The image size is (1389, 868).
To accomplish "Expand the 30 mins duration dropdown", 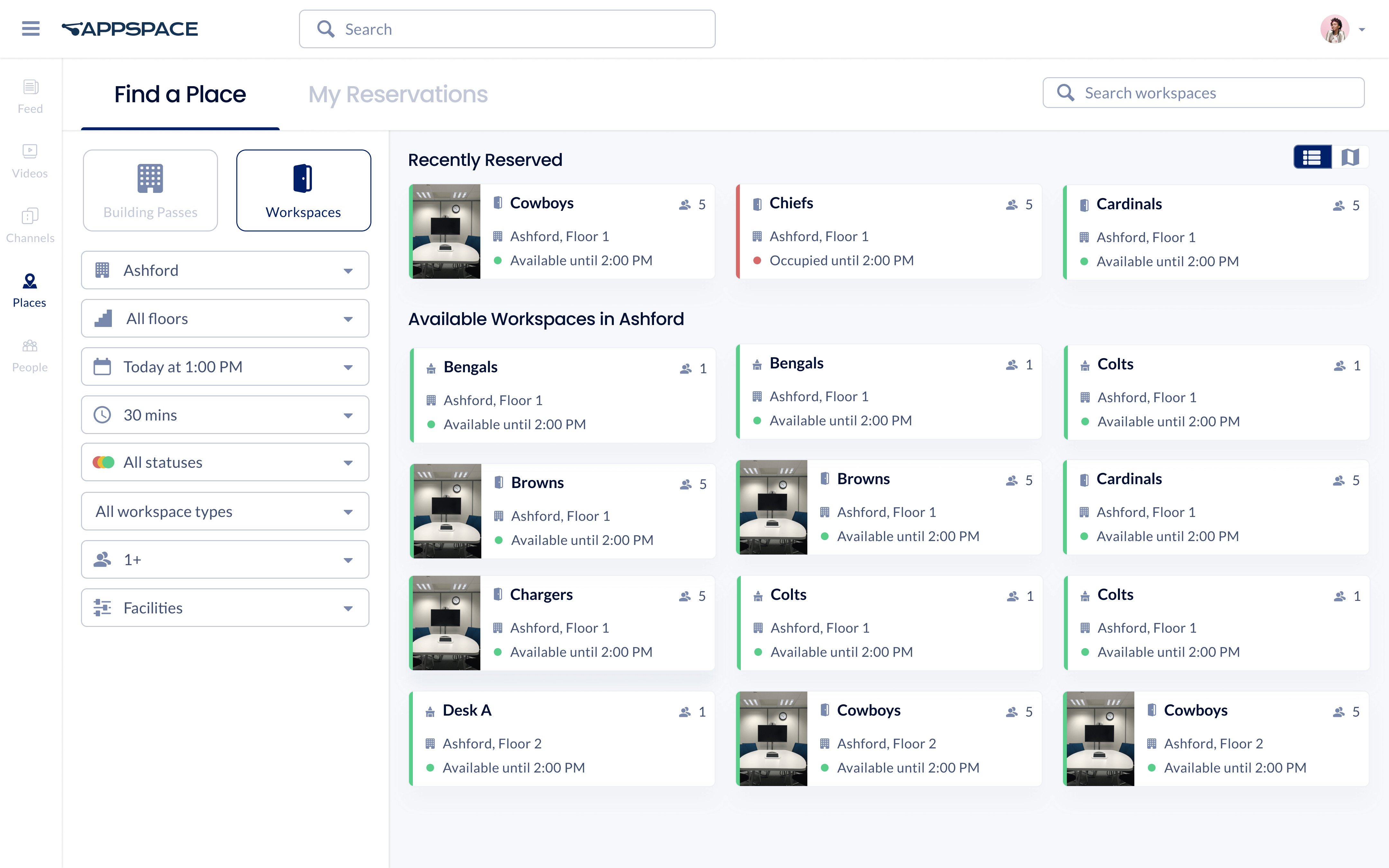I will 225,415.
